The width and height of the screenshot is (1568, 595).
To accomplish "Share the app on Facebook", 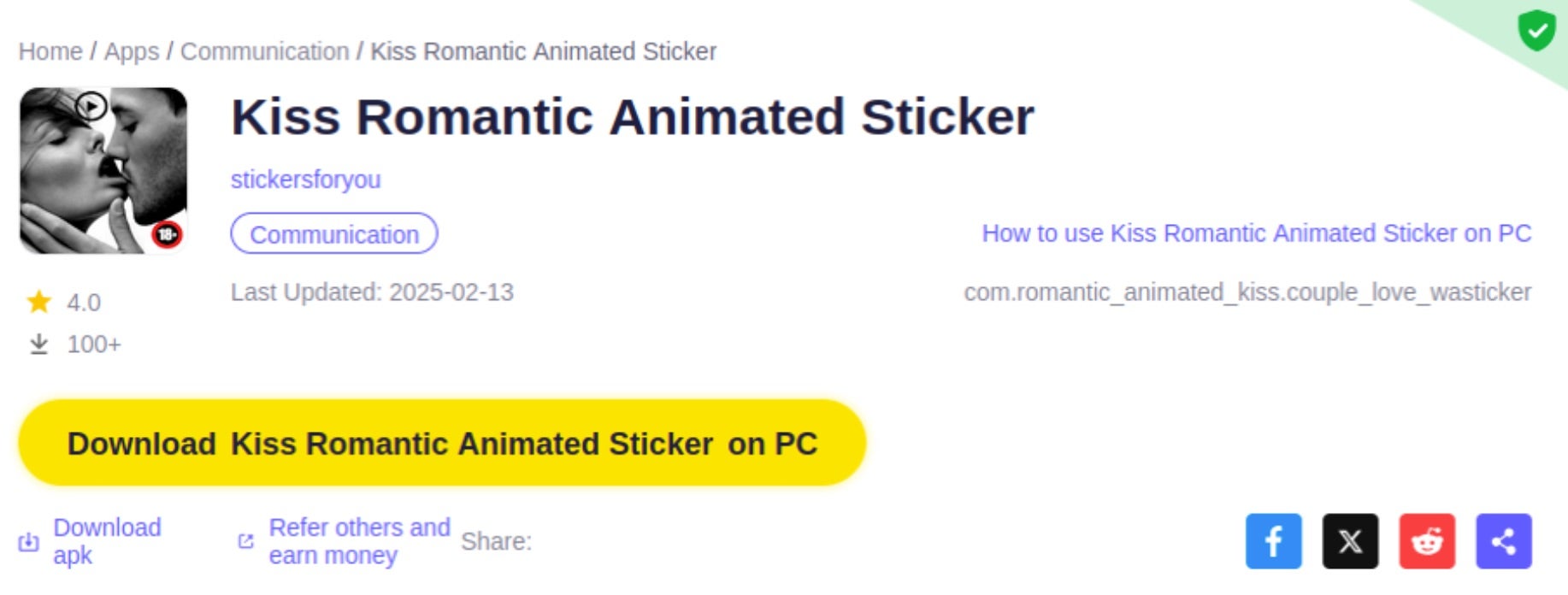I will pos(1273,541).
